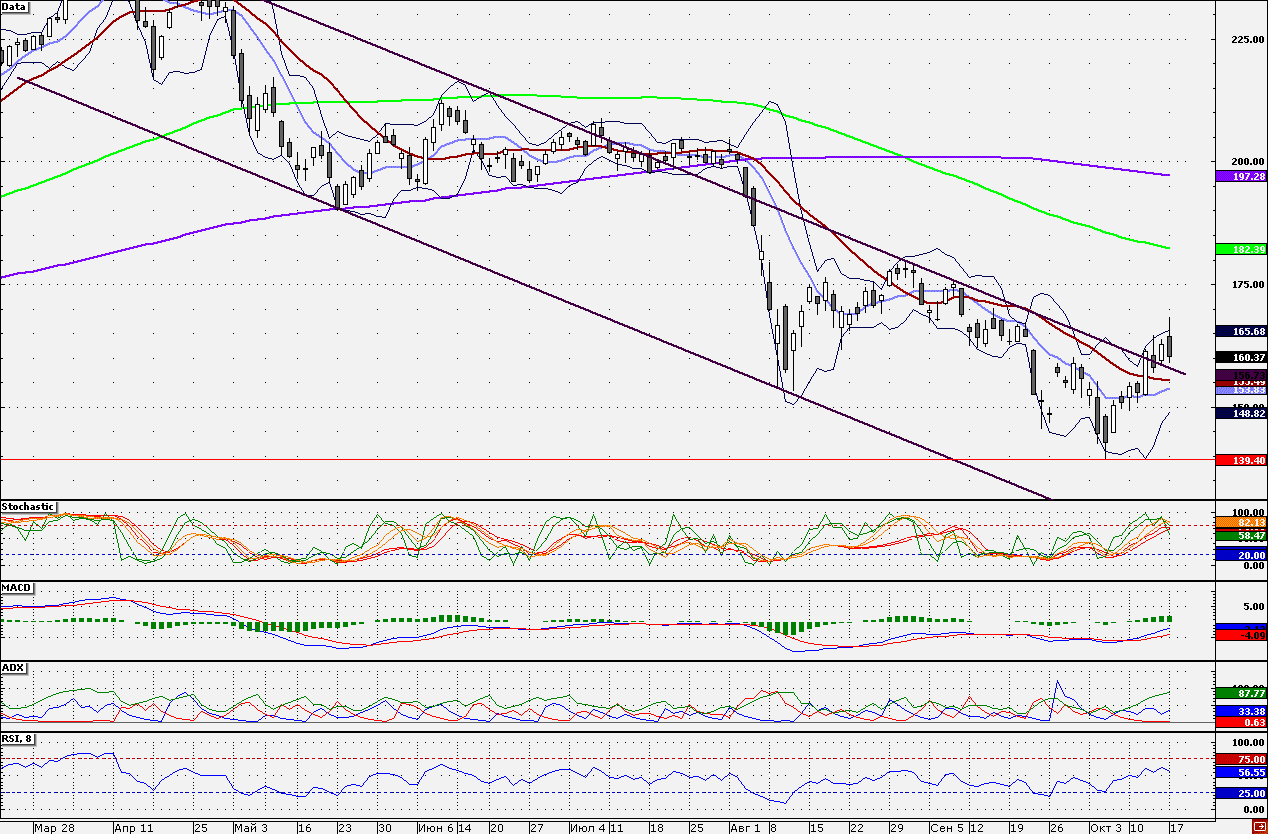Image resolution: width=1268 pixels, height=834 pixels.
Task: Click the purple 197.28 price tag
Action: coord(1239,176)
